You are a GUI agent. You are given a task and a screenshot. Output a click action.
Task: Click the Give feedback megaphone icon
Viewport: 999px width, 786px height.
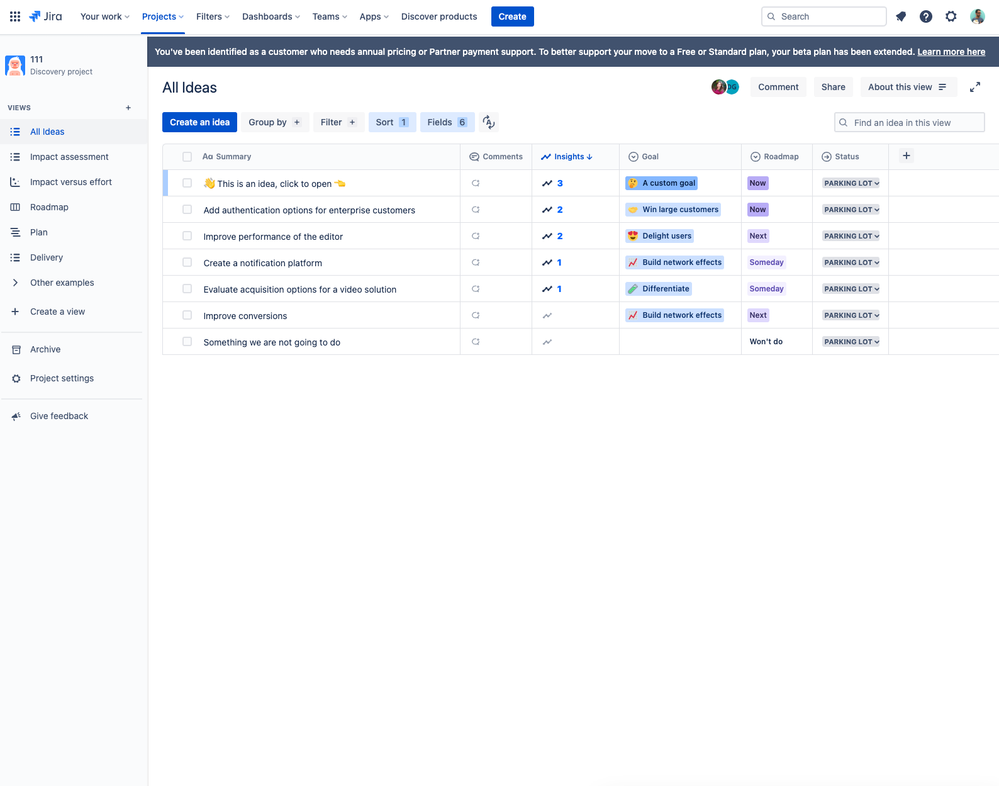pyautogui.click(x=16, y=416)
